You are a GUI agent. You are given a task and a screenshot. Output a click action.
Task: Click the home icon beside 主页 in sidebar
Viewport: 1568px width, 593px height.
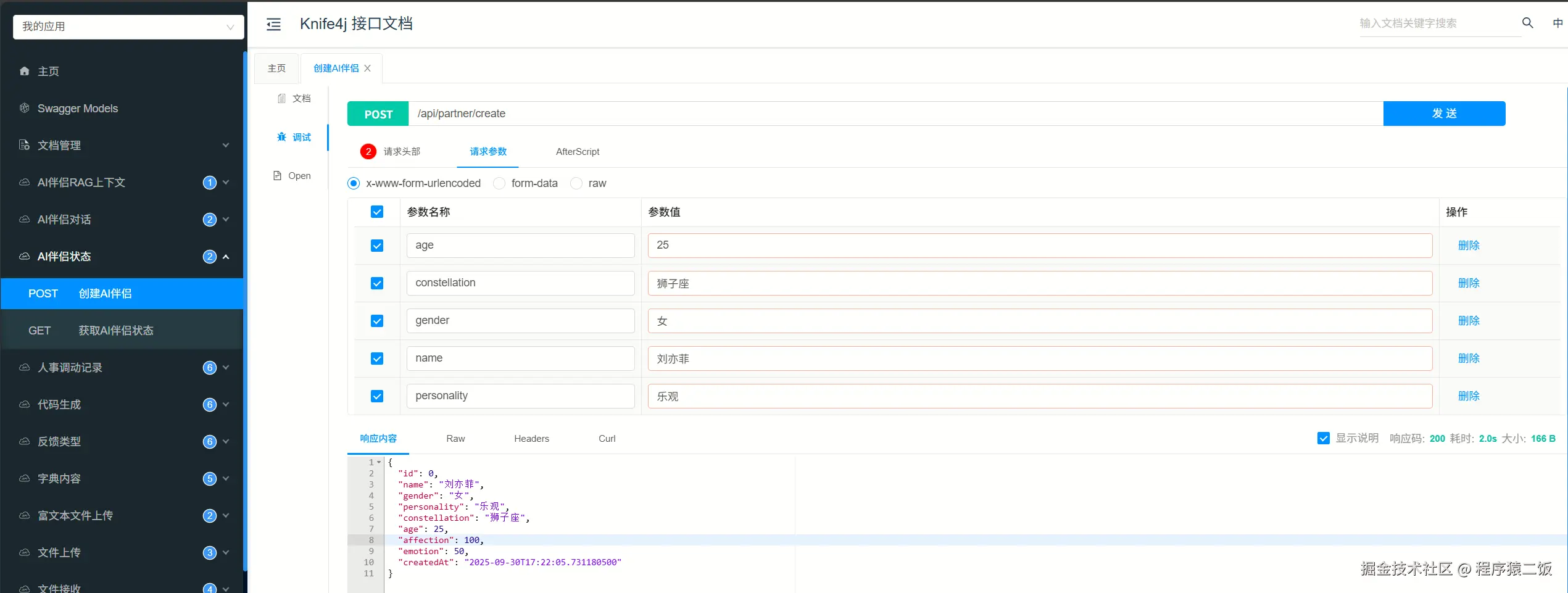pyautogui.click(x=25, y=71)
